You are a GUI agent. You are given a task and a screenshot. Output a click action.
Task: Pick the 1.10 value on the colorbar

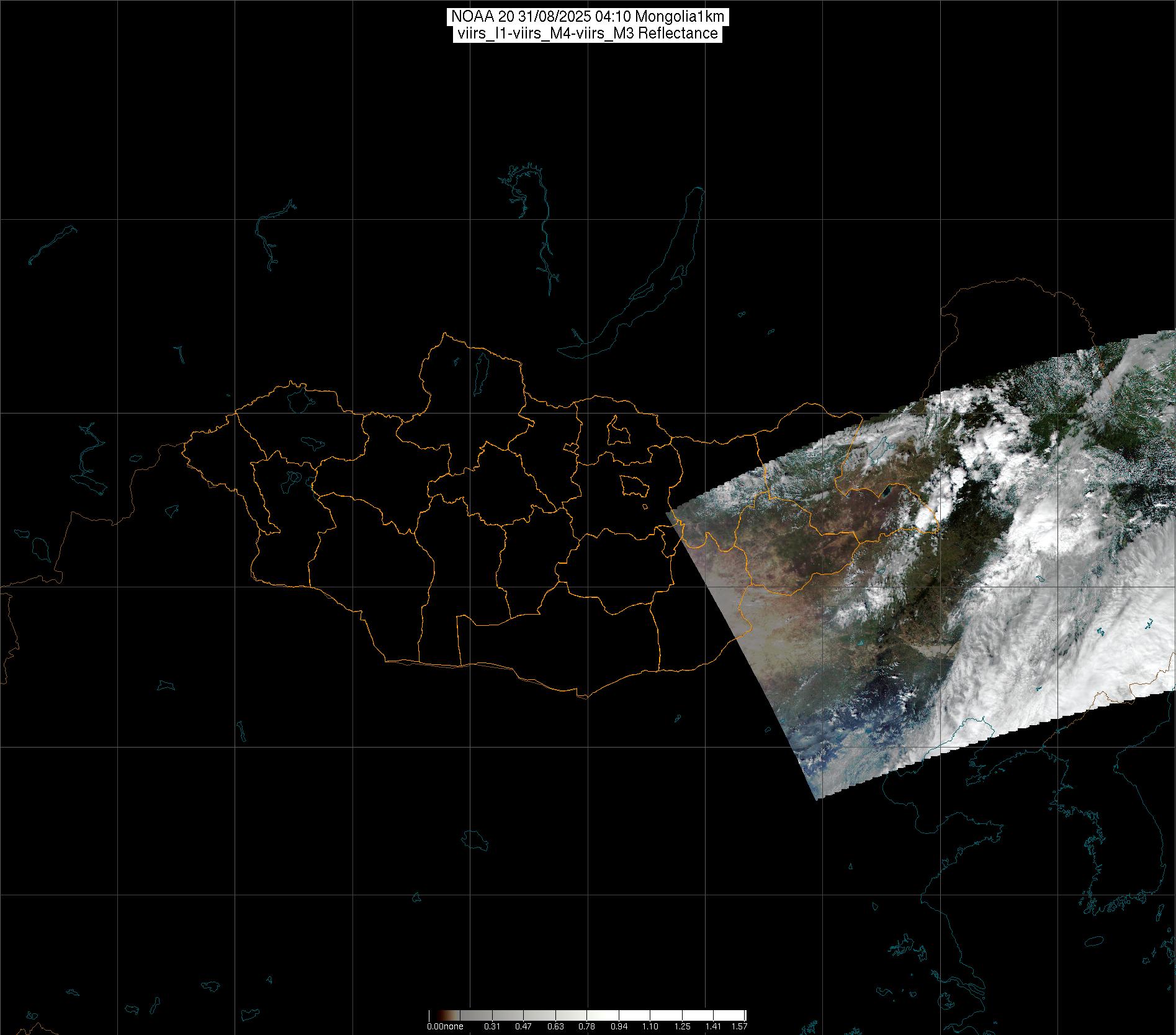tap(650, 1026)
